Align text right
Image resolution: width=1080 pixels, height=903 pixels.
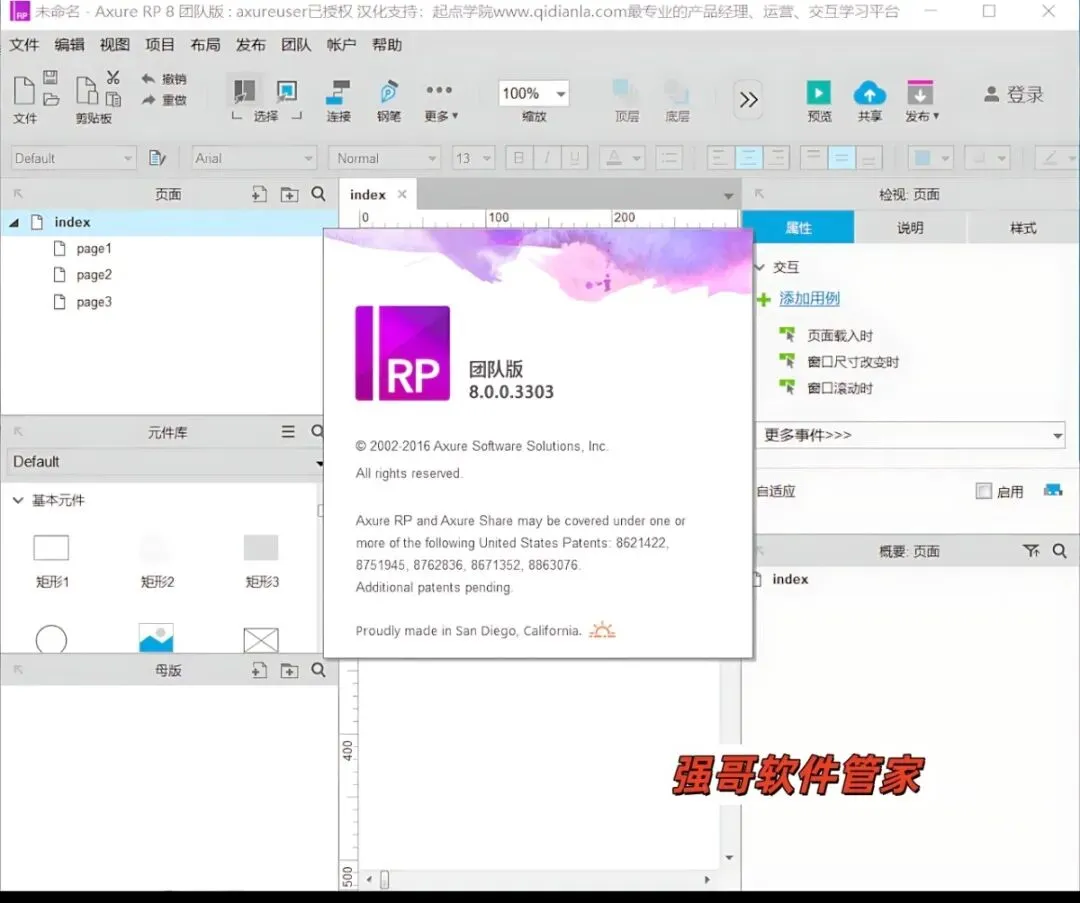[776, 158]
